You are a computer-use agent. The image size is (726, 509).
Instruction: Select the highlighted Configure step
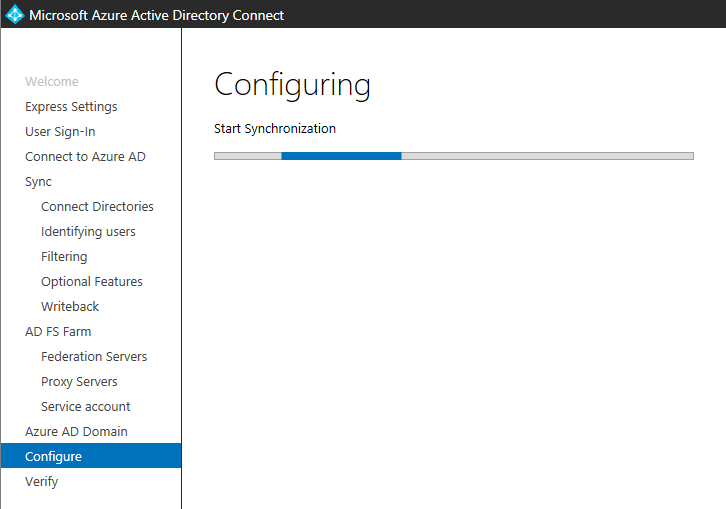coord(91,456)
